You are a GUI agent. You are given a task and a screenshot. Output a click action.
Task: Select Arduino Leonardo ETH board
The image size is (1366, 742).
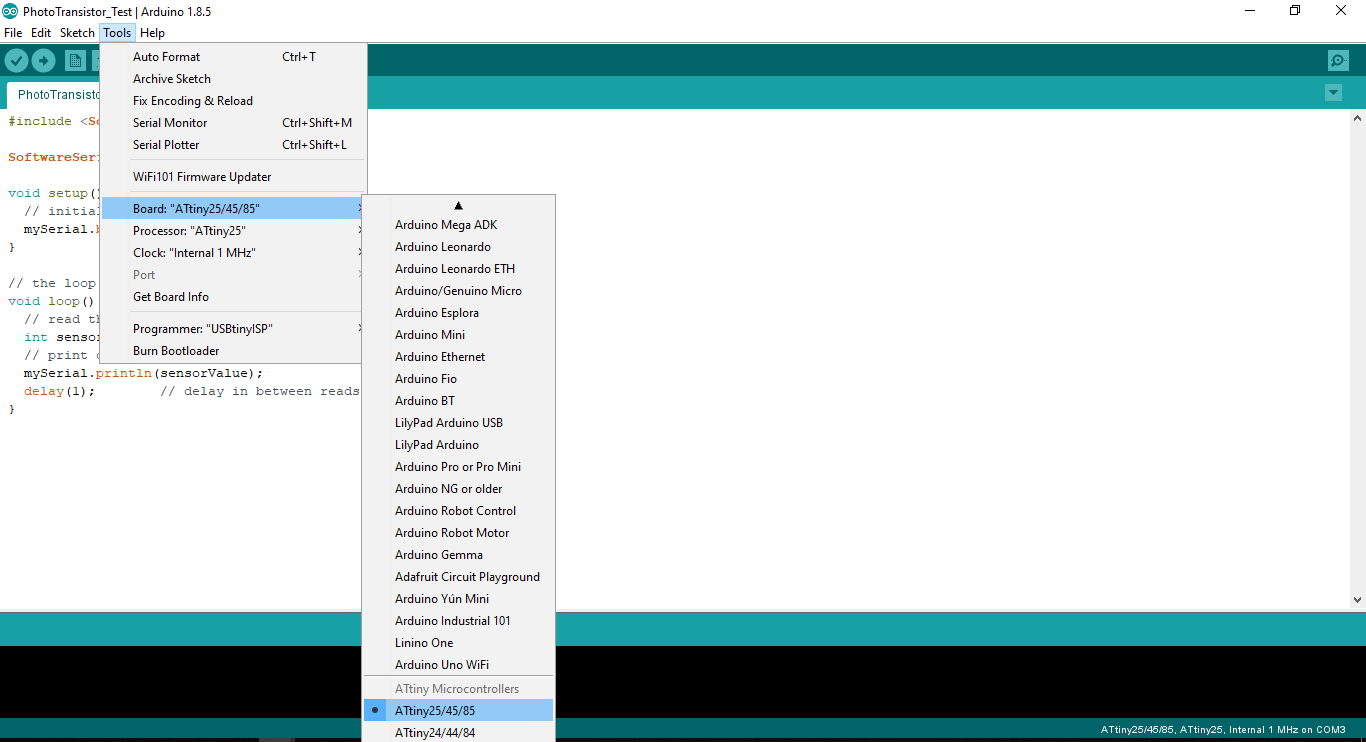pyautogui.click(x=458, y=269)
